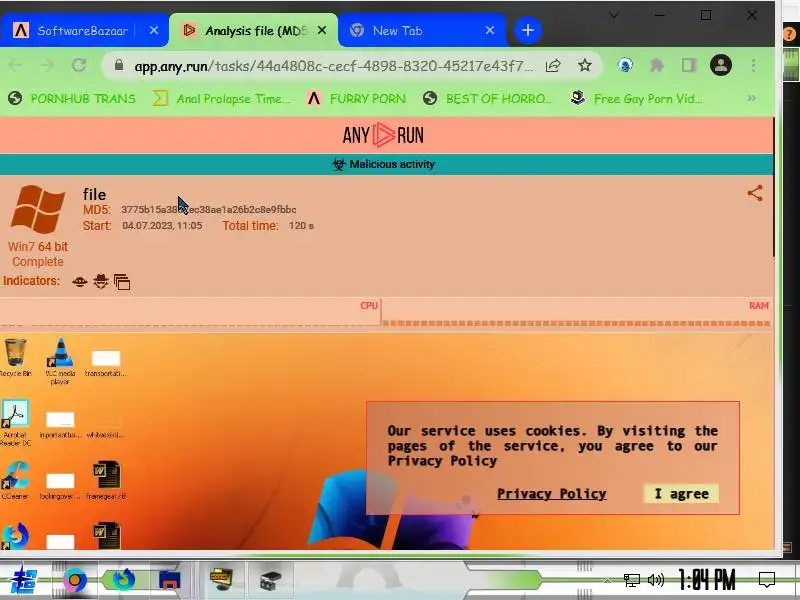The image size is (800, 600).
Task: Click the Malicious activity banner
Action: pos(386,164)
